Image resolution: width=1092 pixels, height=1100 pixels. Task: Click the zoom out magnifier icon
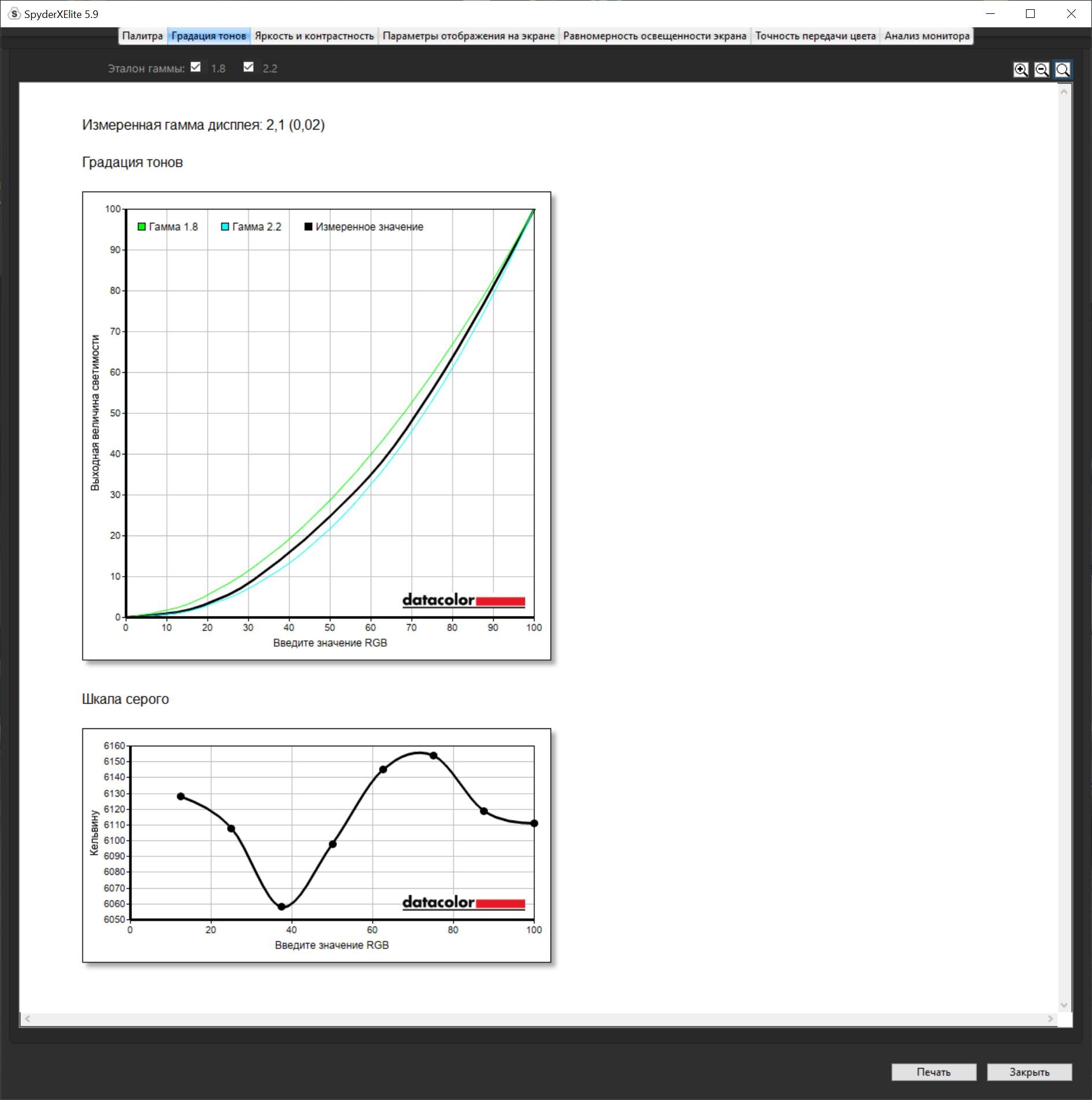coord(1042,70)
